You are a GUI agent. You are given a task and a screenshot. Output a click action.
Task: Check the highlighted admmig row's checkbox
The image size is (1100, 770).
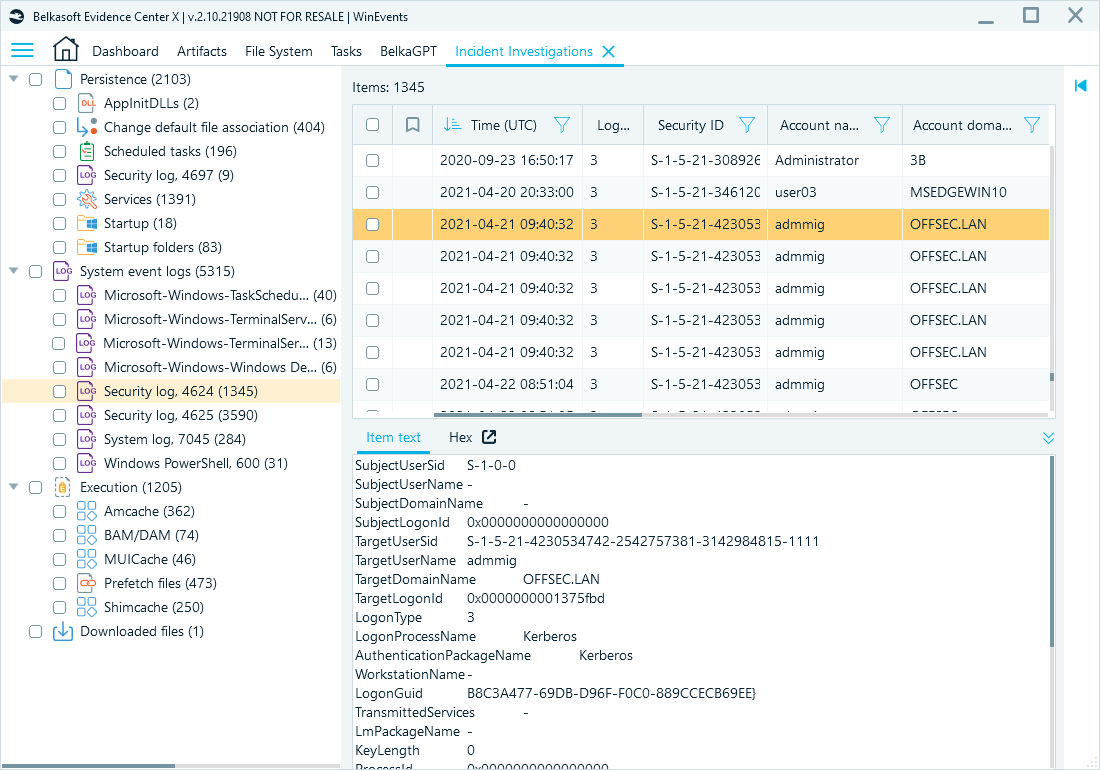373,224
